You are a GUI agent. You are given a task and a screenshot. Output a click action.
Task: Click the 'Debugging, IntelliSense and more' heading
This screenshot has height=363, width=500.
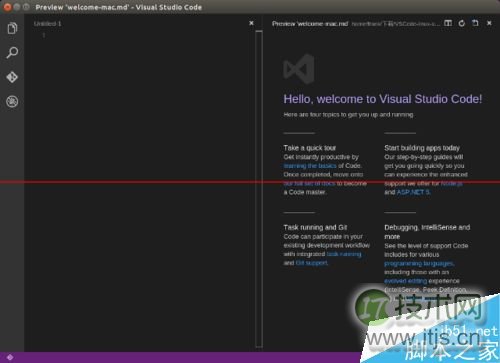pos(427,232)
